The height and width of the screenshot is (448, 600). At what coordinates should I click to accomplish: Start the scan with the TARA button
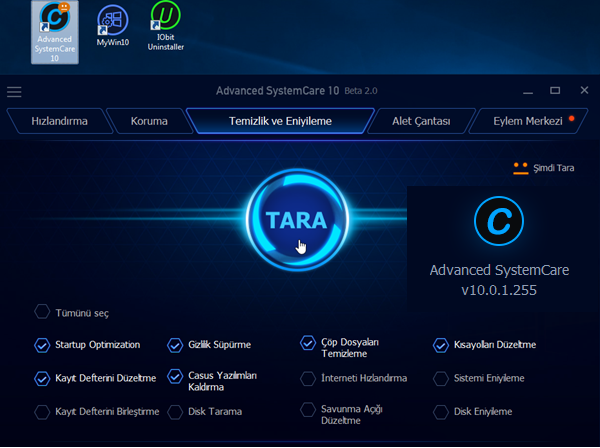click(297, 220)
